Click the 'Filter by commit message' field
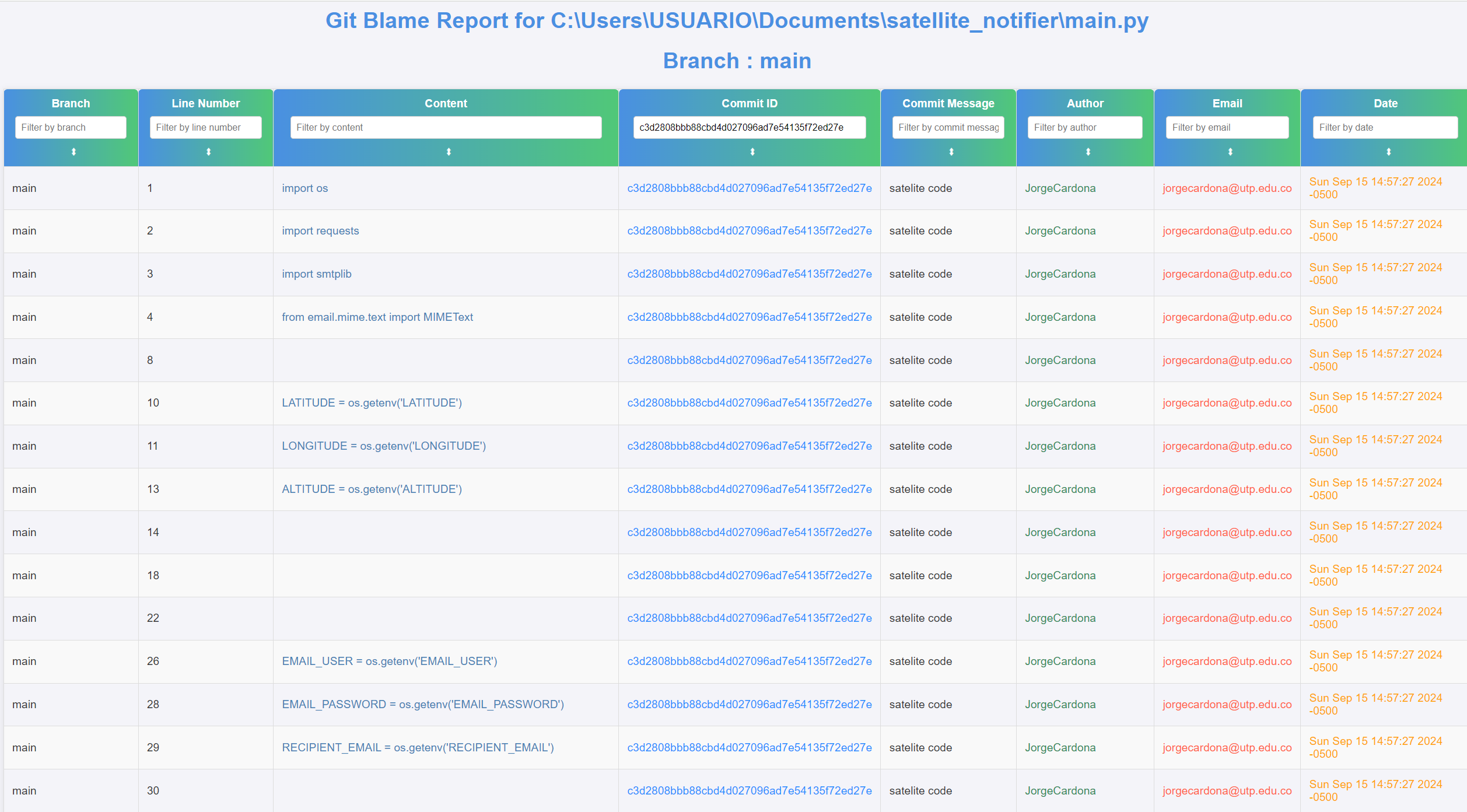The height and width of the screenshot is (812, 1467). [x=948, y=127]
